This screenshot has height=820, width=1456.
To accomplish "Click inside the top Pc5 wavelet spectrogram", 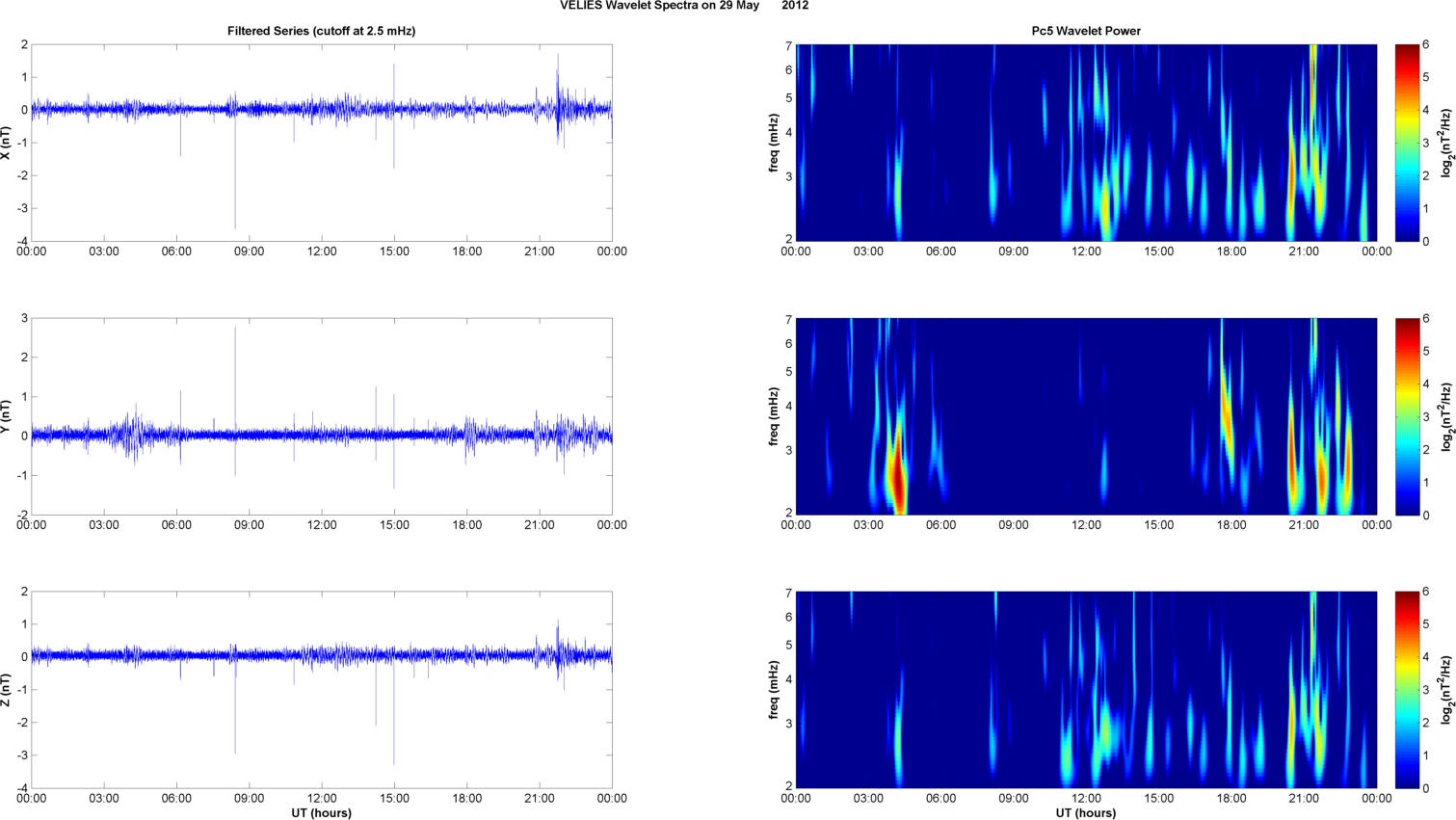I will (x=1086, y=143).
